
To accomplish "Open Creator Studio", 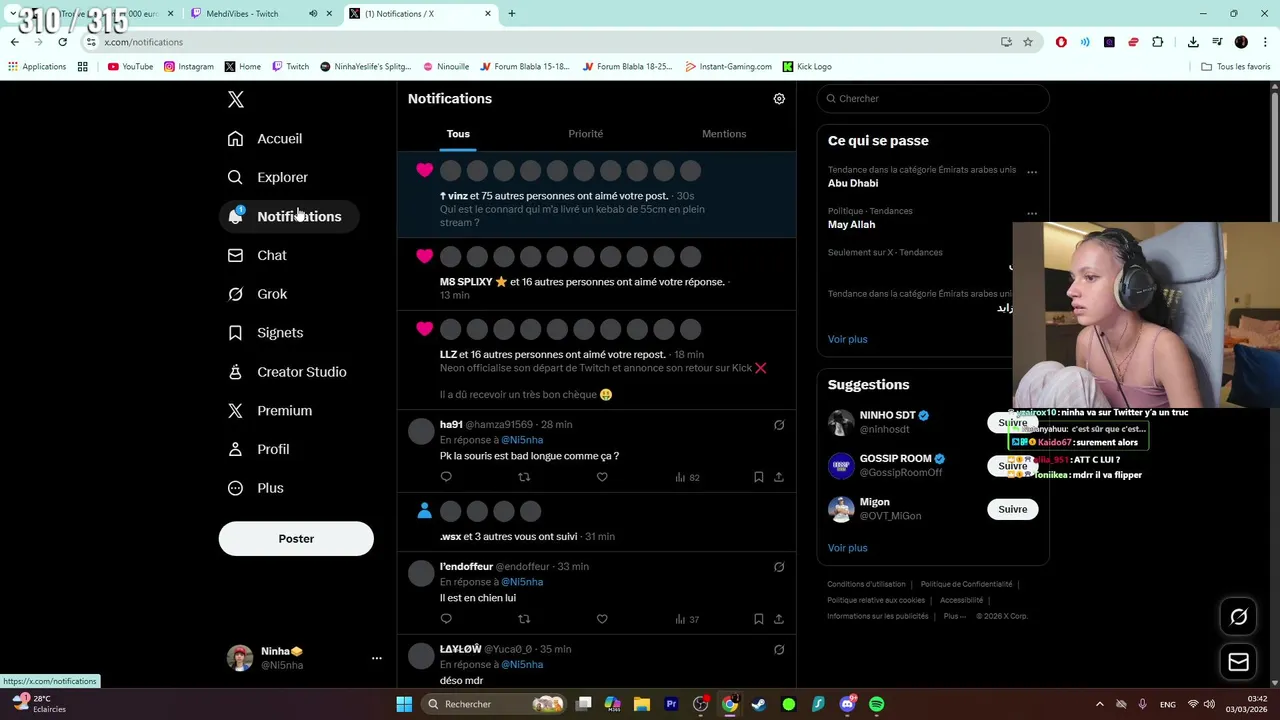I will (287, 372).
